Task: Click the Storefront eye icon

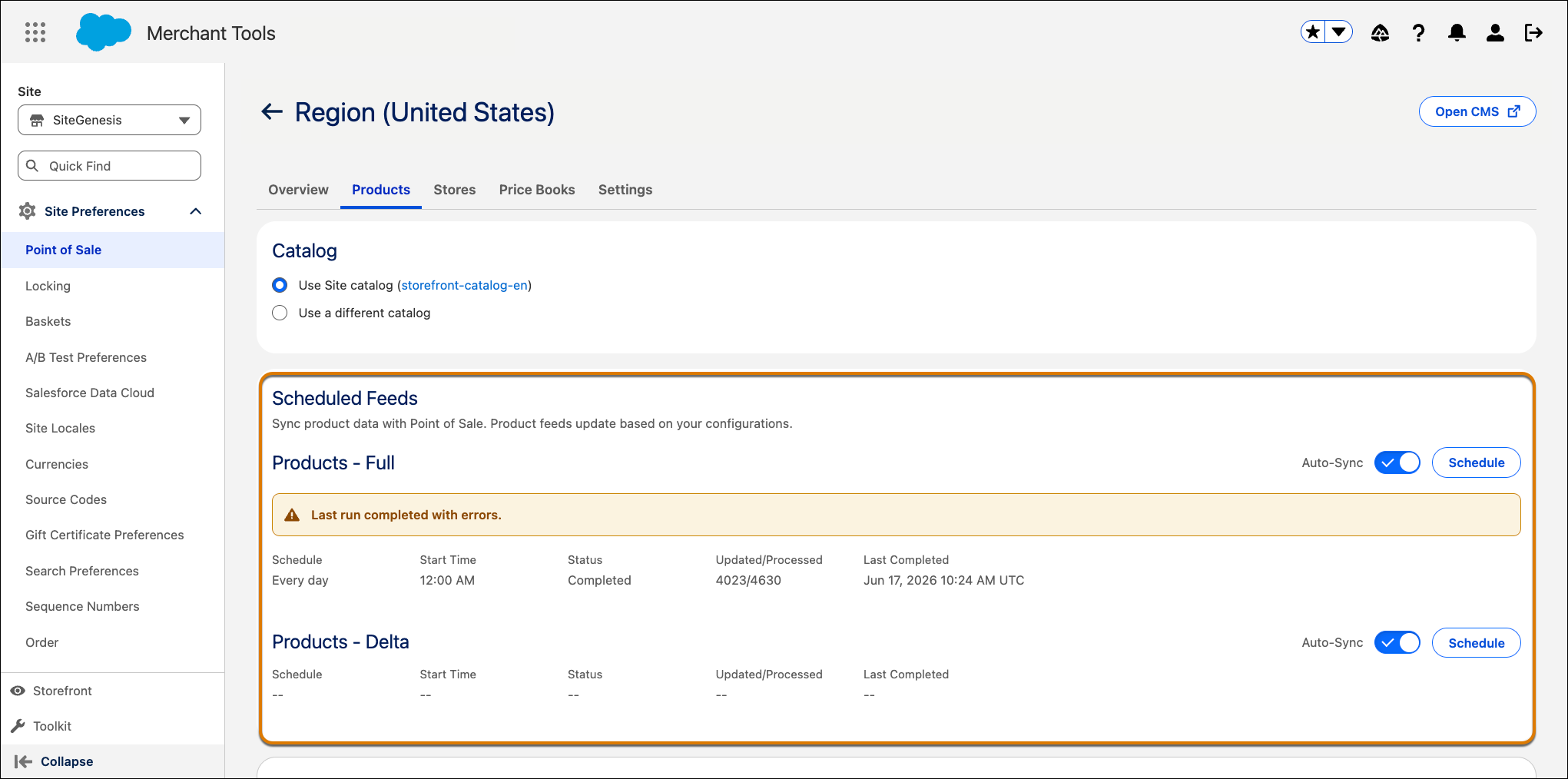Action: pyautogui.click(x=18, y=691)
